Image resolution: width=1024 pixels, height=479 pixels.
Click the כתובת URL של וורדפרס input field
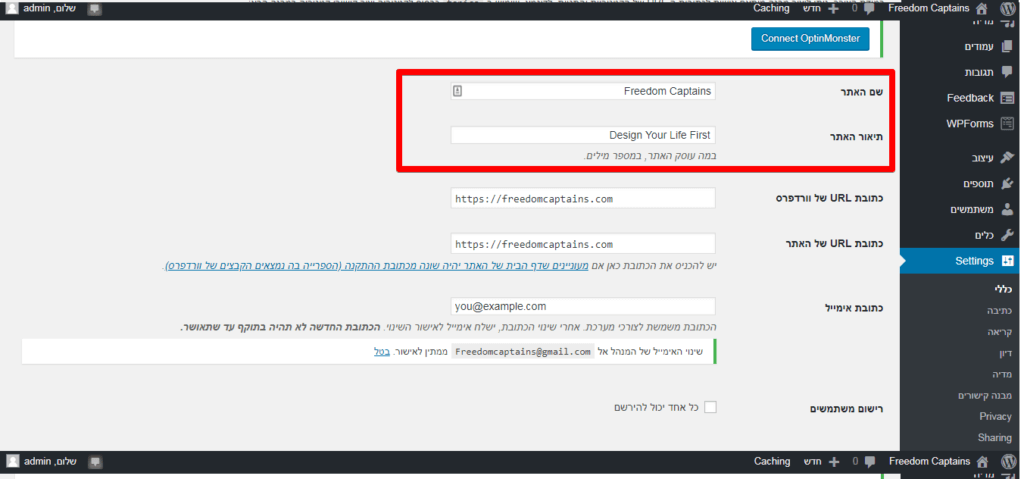[583, 199]
